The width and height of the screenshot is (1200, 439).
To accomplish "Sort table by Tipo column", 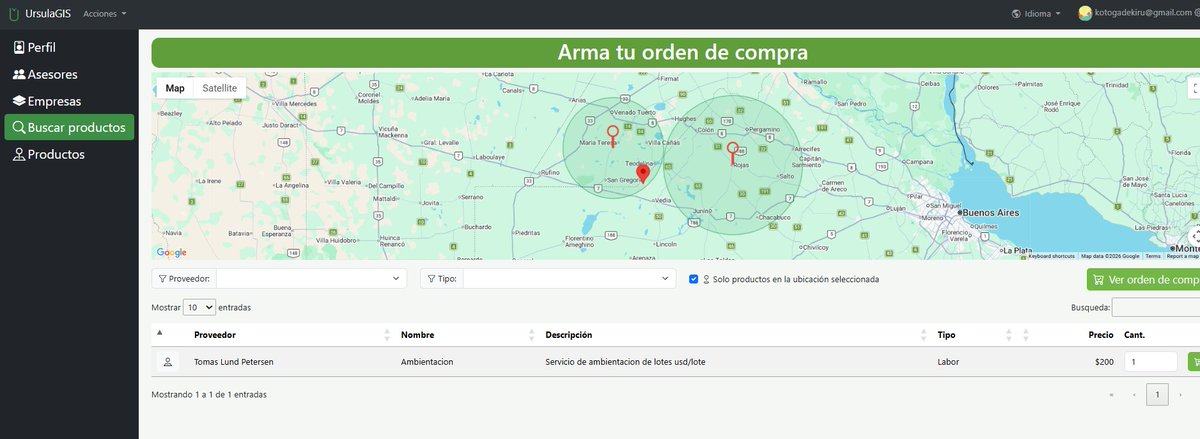I will coord(976,335).
